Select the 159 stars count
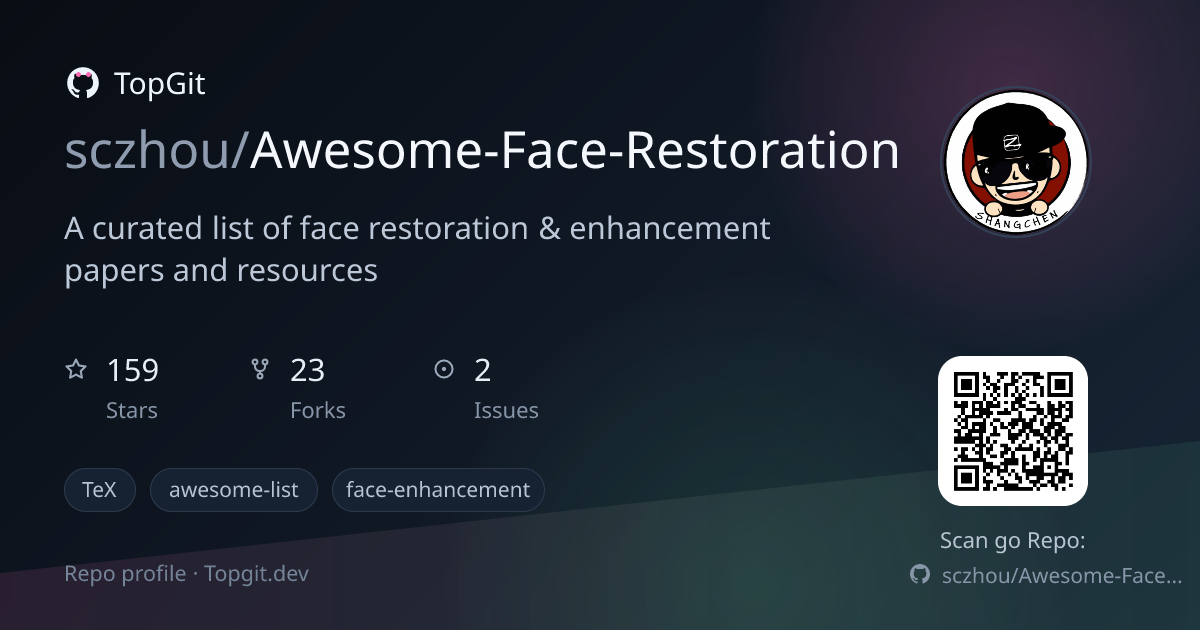1200x630 pixels. (x=132, y=371)
